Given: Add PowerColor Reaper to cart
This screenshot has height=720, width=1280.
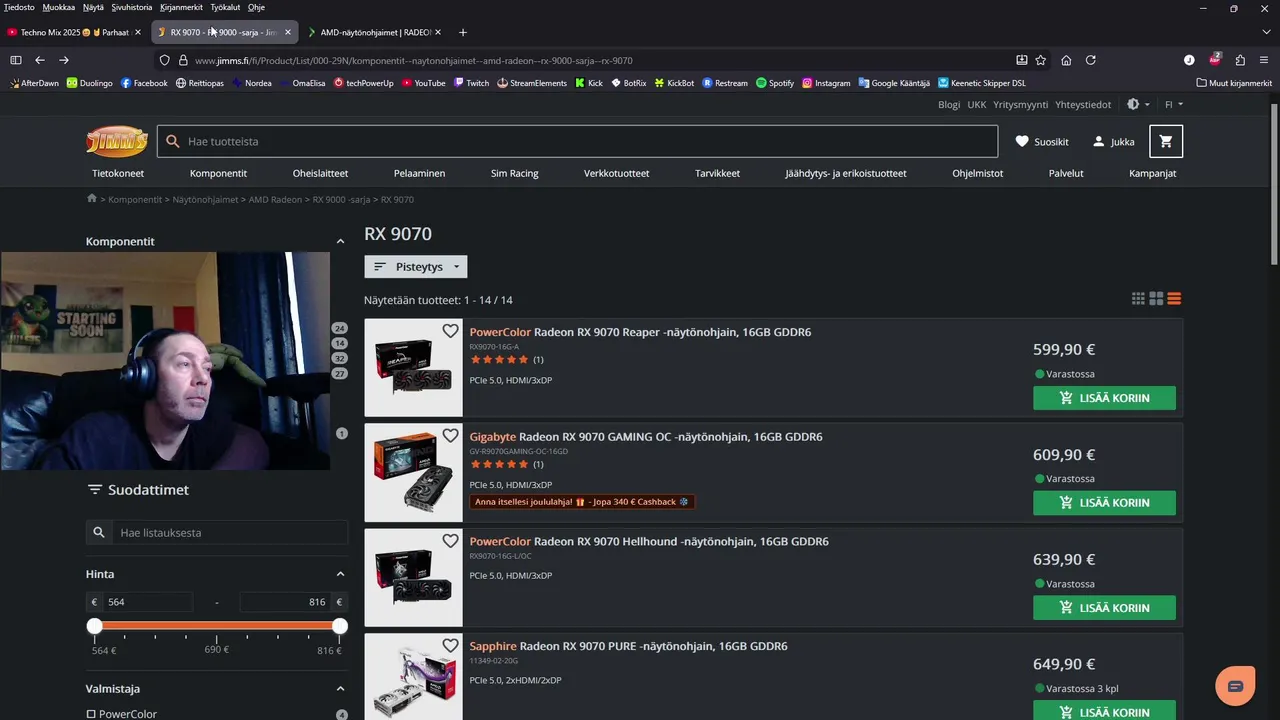Looking at the screenshot, I should pos(1104,398).
